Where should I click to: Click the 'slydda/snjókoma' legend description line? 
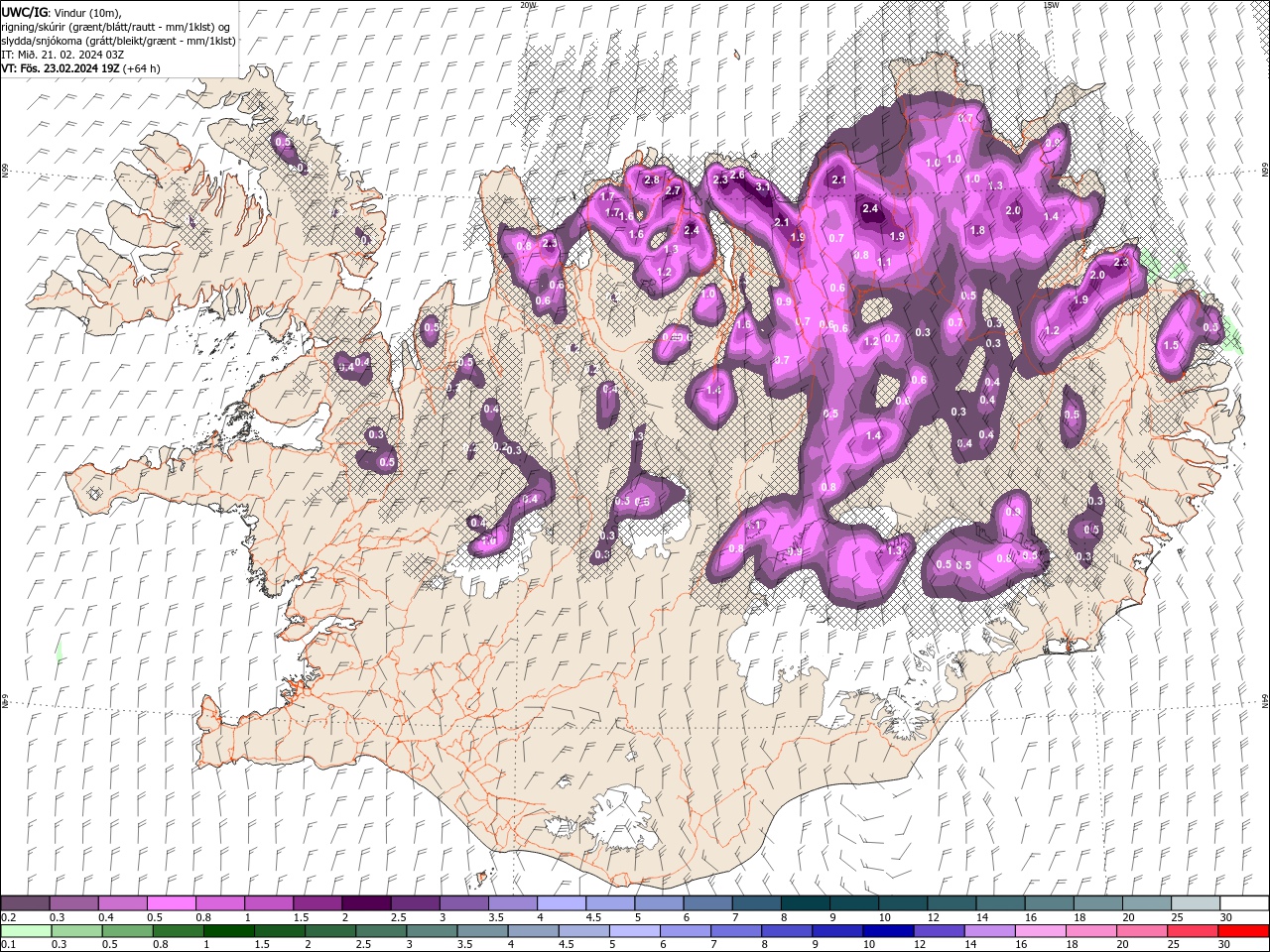pos(118,41)
